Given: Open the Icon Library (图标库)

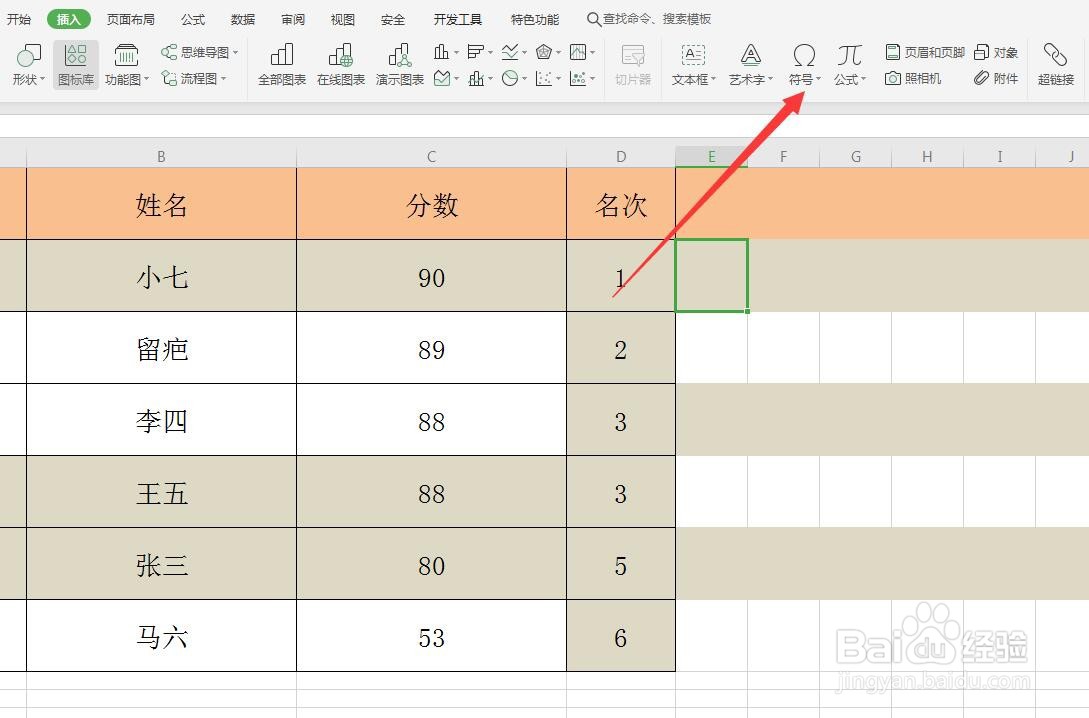Looking at the screenshot, I should (75, 64).
